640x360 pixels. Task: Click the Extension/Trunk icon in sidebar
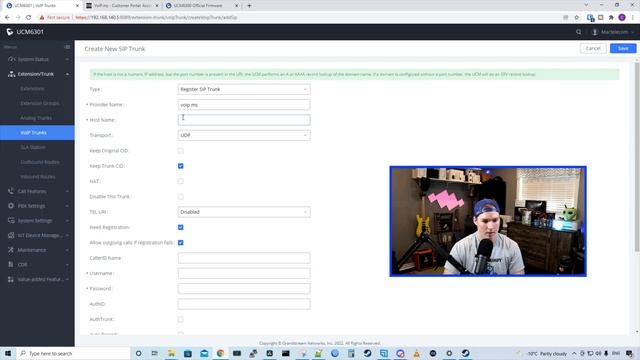pyautogui.click(x=11, y=74)
